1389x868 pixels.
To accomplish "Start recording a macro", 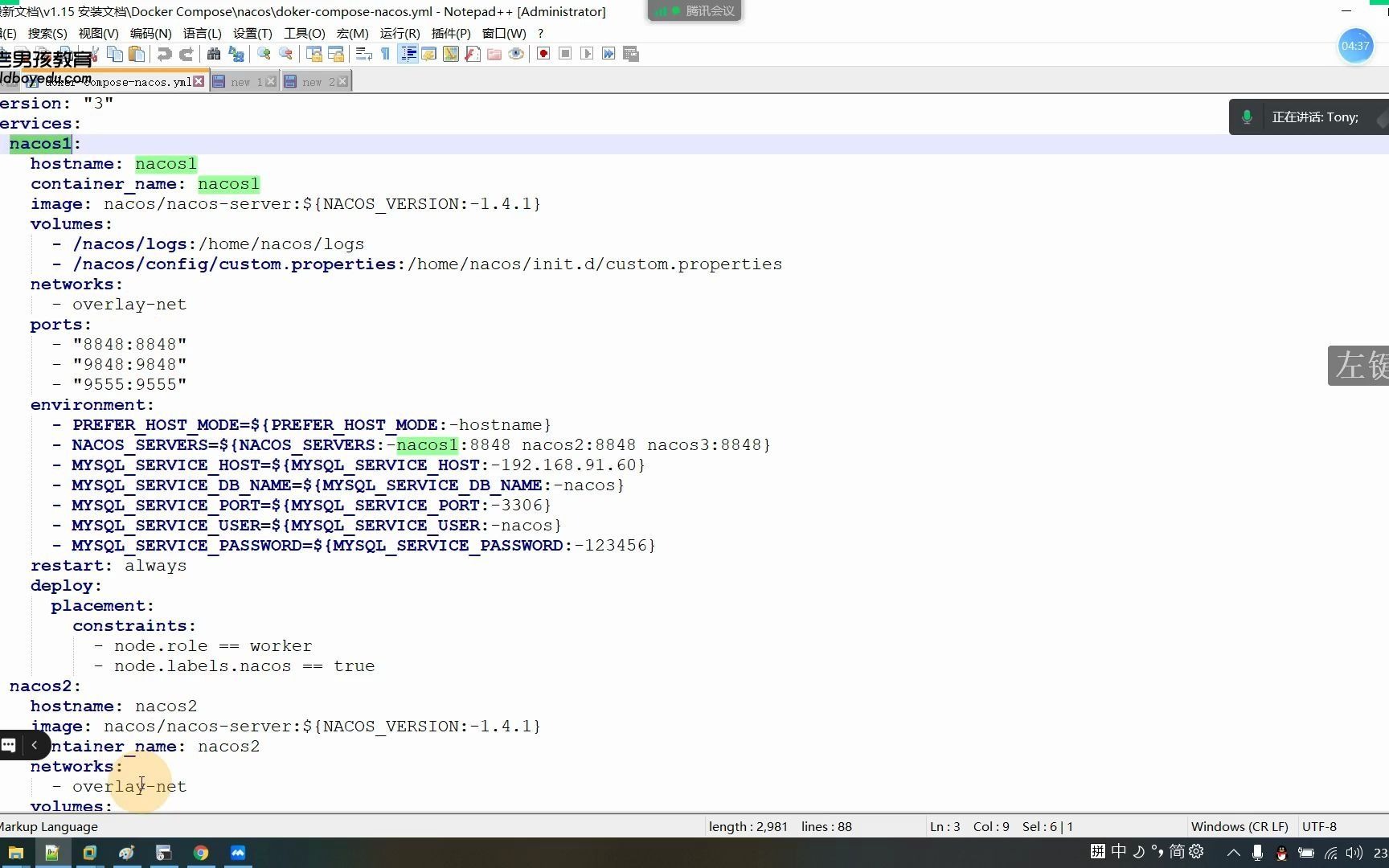I will (543, 54).
